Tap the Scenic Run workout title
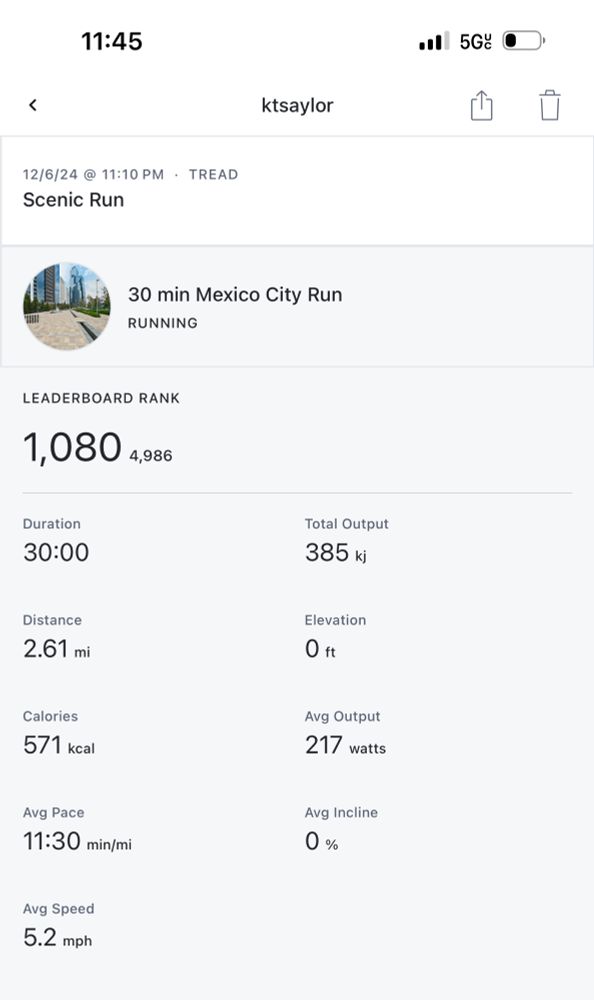The width and height of the screenshot is (594, 1000). click(73, 200)
